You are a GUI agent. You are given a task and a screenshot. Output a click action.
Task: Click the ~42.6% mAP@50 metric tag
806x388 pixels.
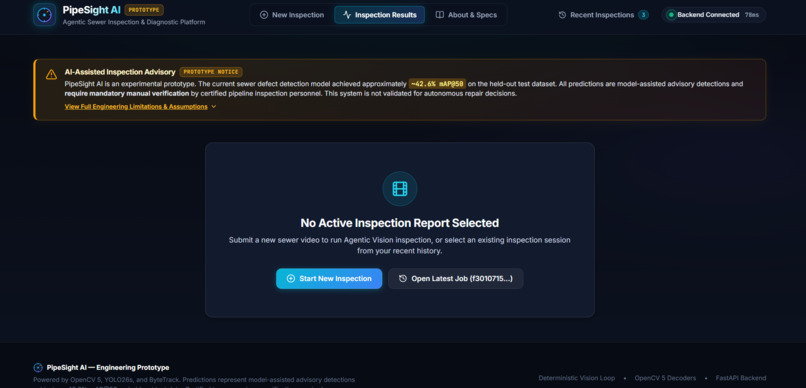coord(437,84)
